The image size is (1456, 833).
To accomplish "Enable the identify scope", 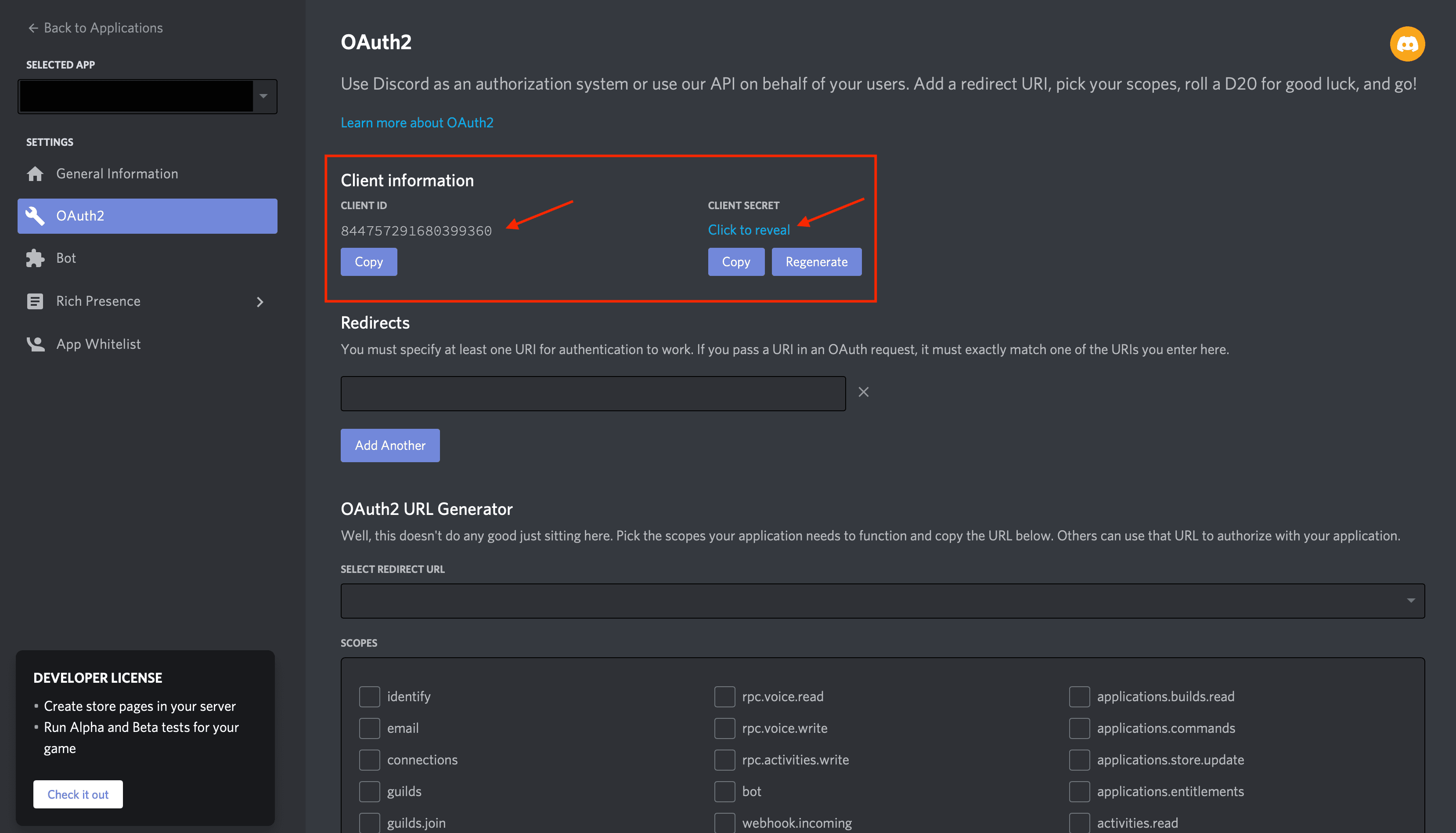I will (369, 697).
